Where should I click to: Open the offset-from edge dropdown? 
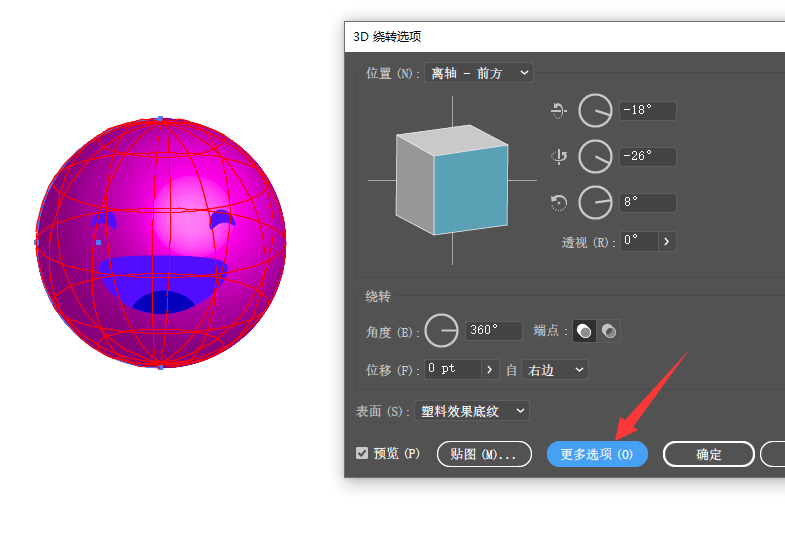click(557, 370)
